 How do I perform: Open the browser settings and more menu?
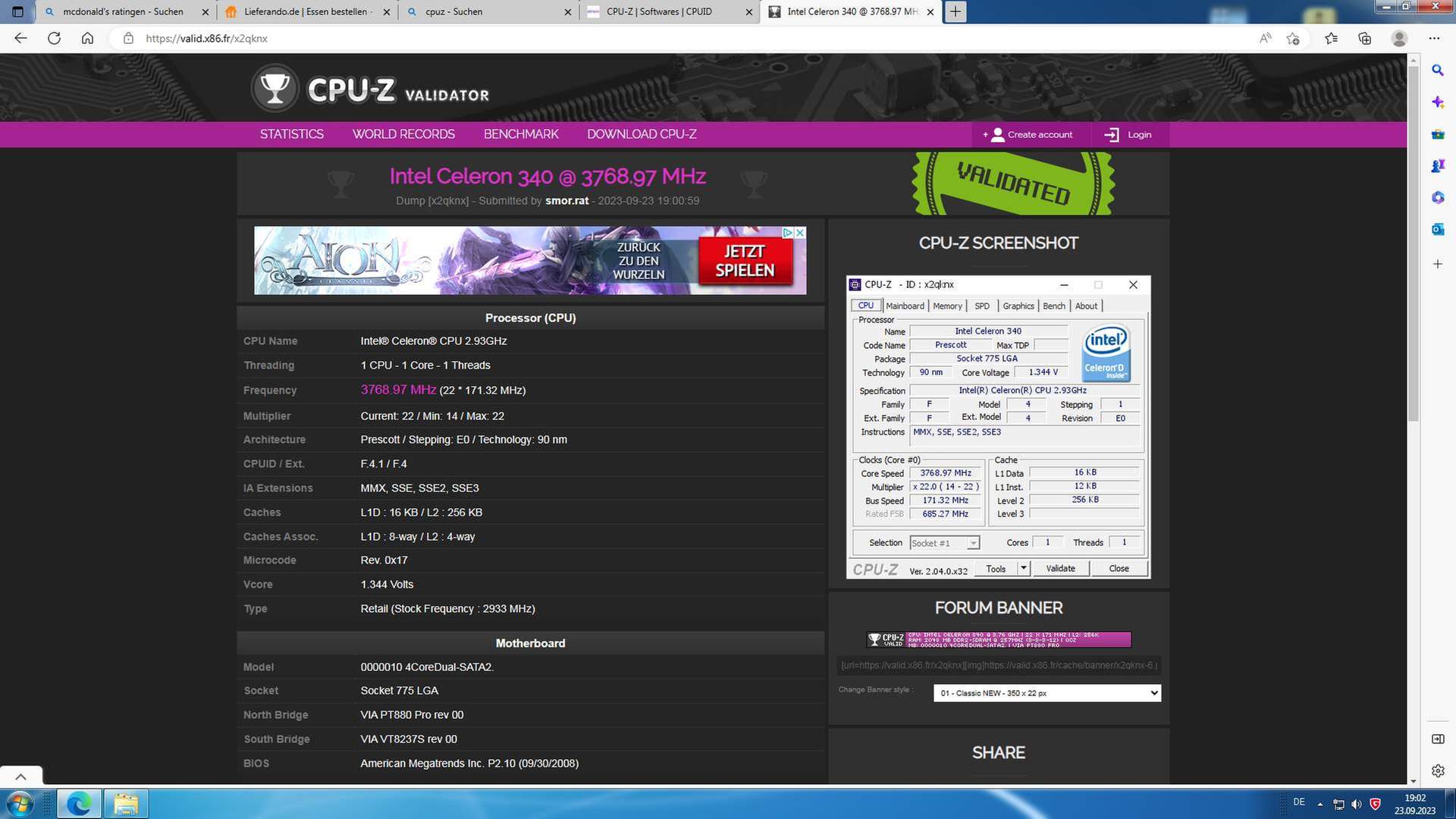[x=1434, y=38]
